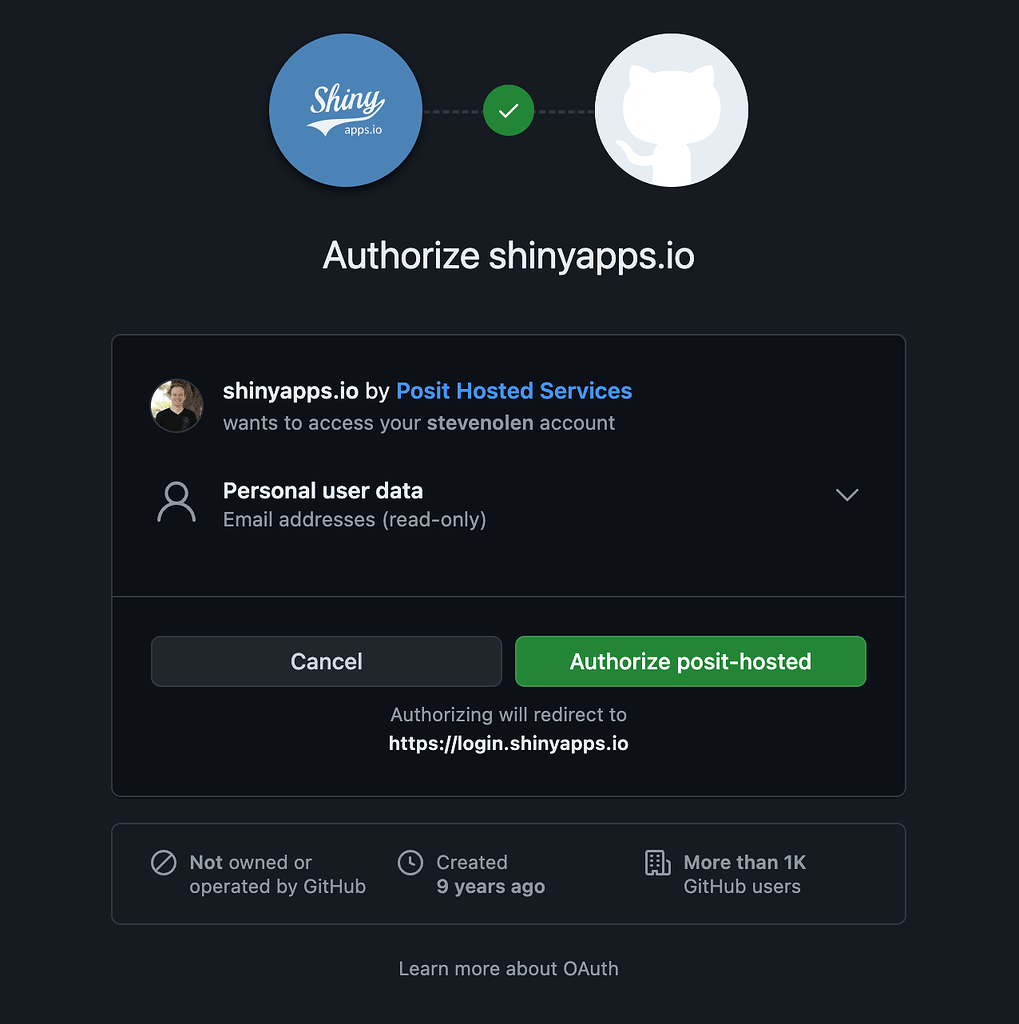The image size is (1019, 1024).
Task: Click the personal user data person icon
Action: (x=176, y=502)
